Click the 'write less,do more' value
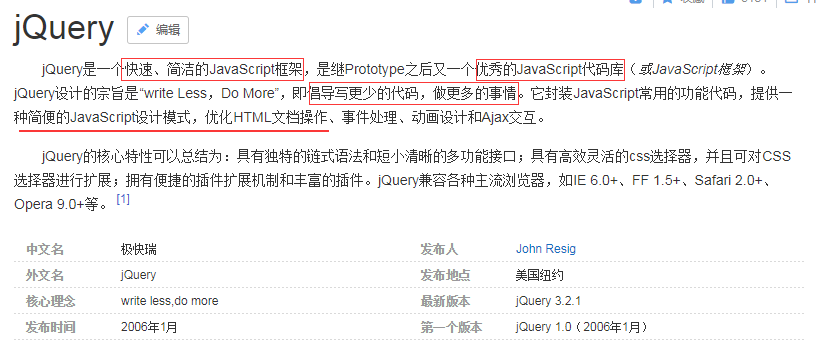This screenshot has height=363, width=818. coord(170,301)
